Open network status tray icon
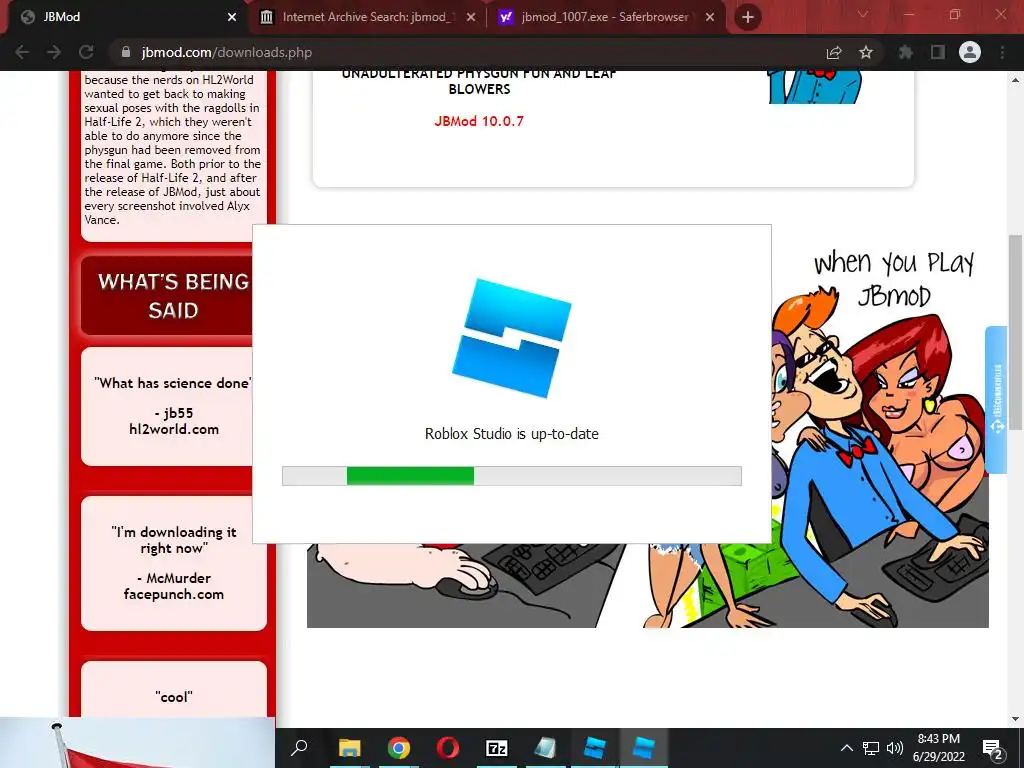Viewport: 1024px width, 768px height. [x=871, y=748]
